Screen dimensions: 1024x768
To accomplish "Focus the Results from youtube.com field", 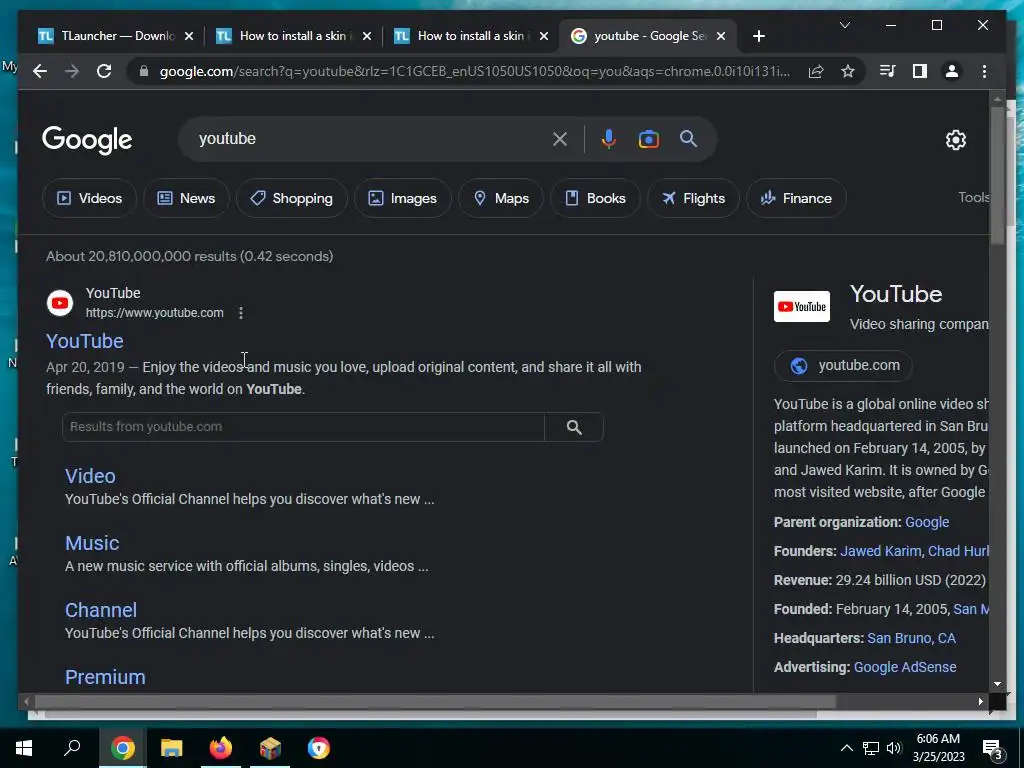I will (303, 427).
